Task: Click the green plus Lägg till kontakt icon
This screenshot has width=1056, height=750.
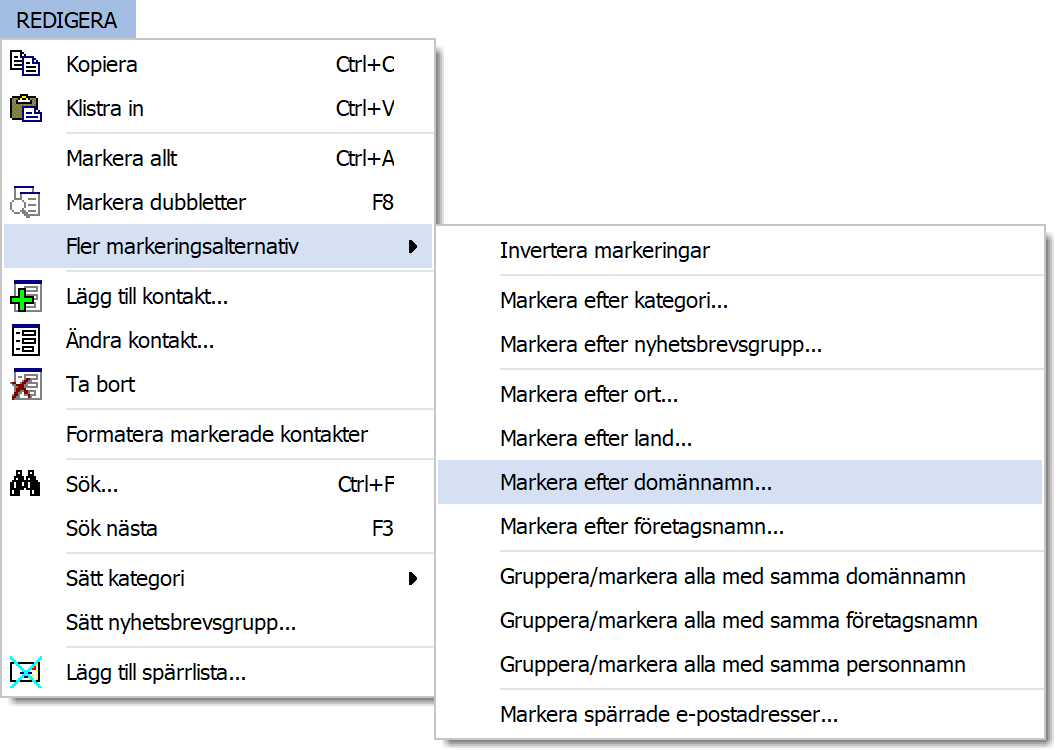Action: (26, 296)
